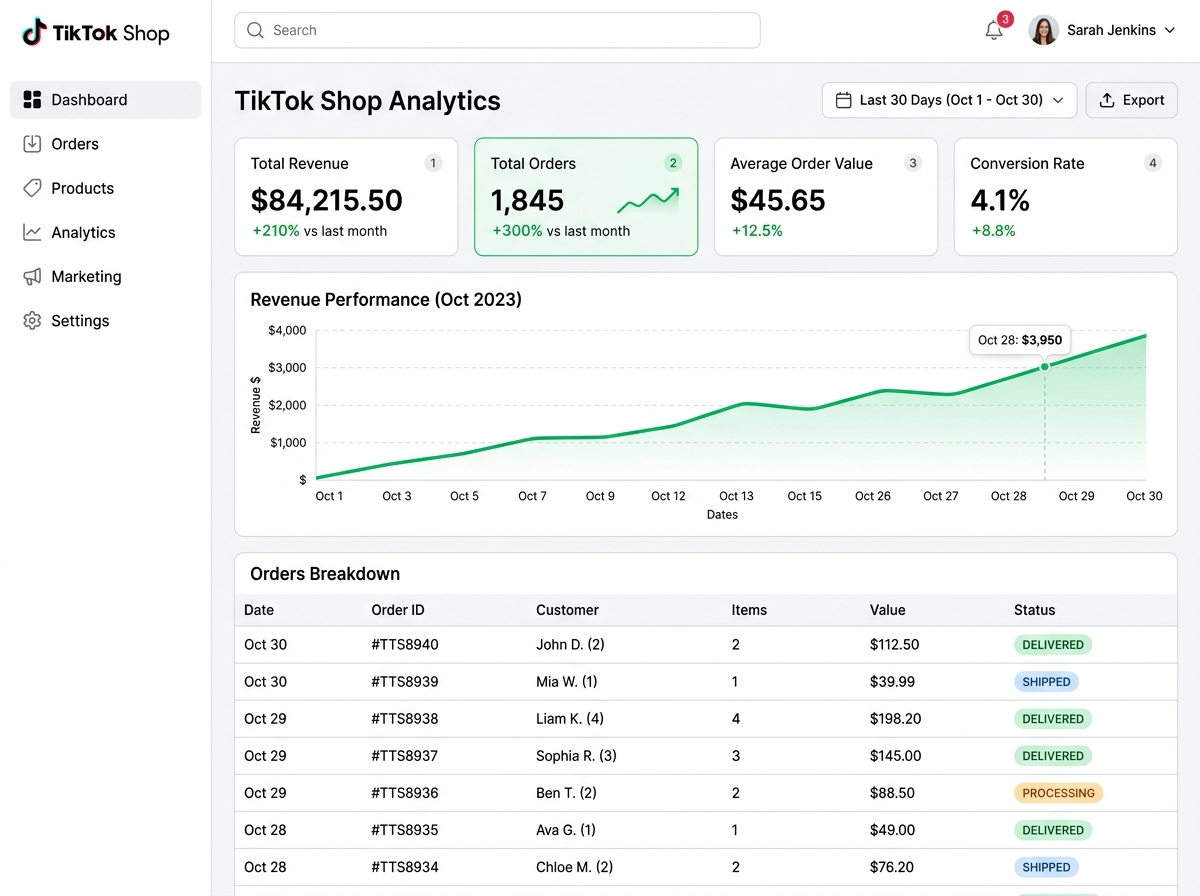The width and height of the screenshot is (1200, 896).
Task: Sort by the Value column header
Action: tap(887, 610)
